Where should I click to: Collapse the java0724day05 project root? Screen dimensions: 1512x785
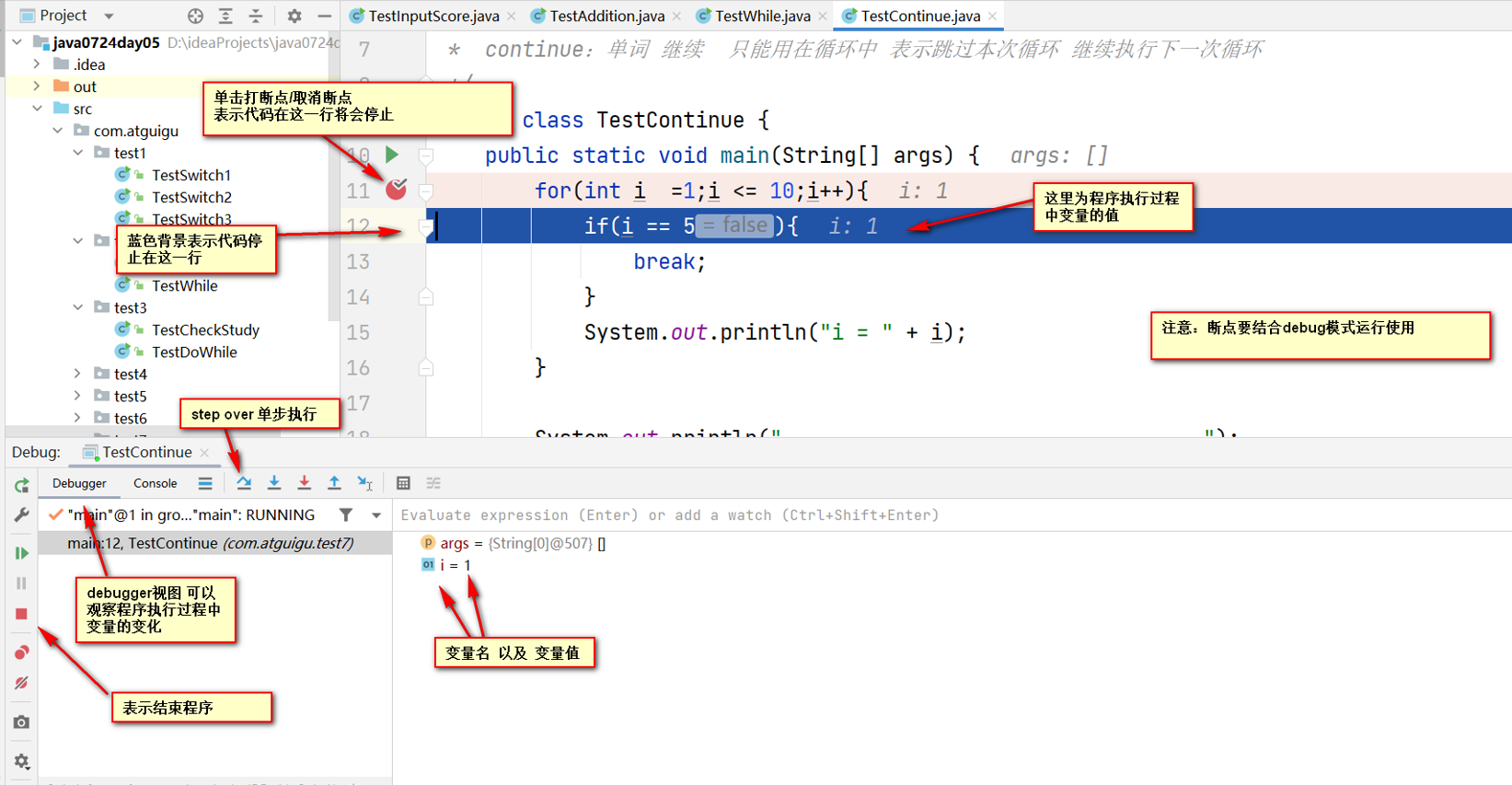pyautogui.click(x=17, y=42)
